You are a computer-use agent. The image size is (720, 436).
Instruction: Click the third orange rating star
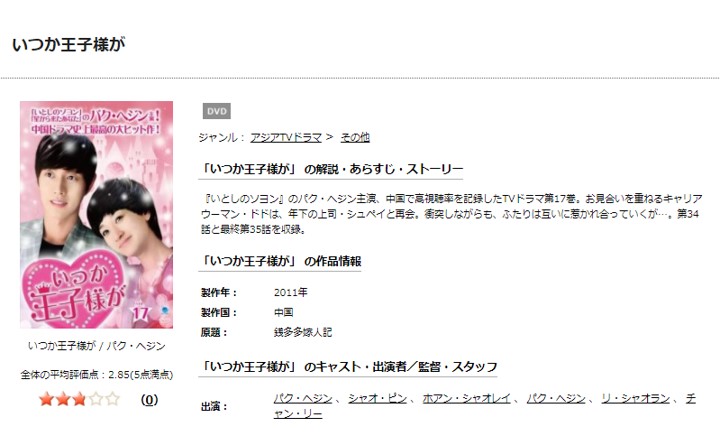pos(79,399)
